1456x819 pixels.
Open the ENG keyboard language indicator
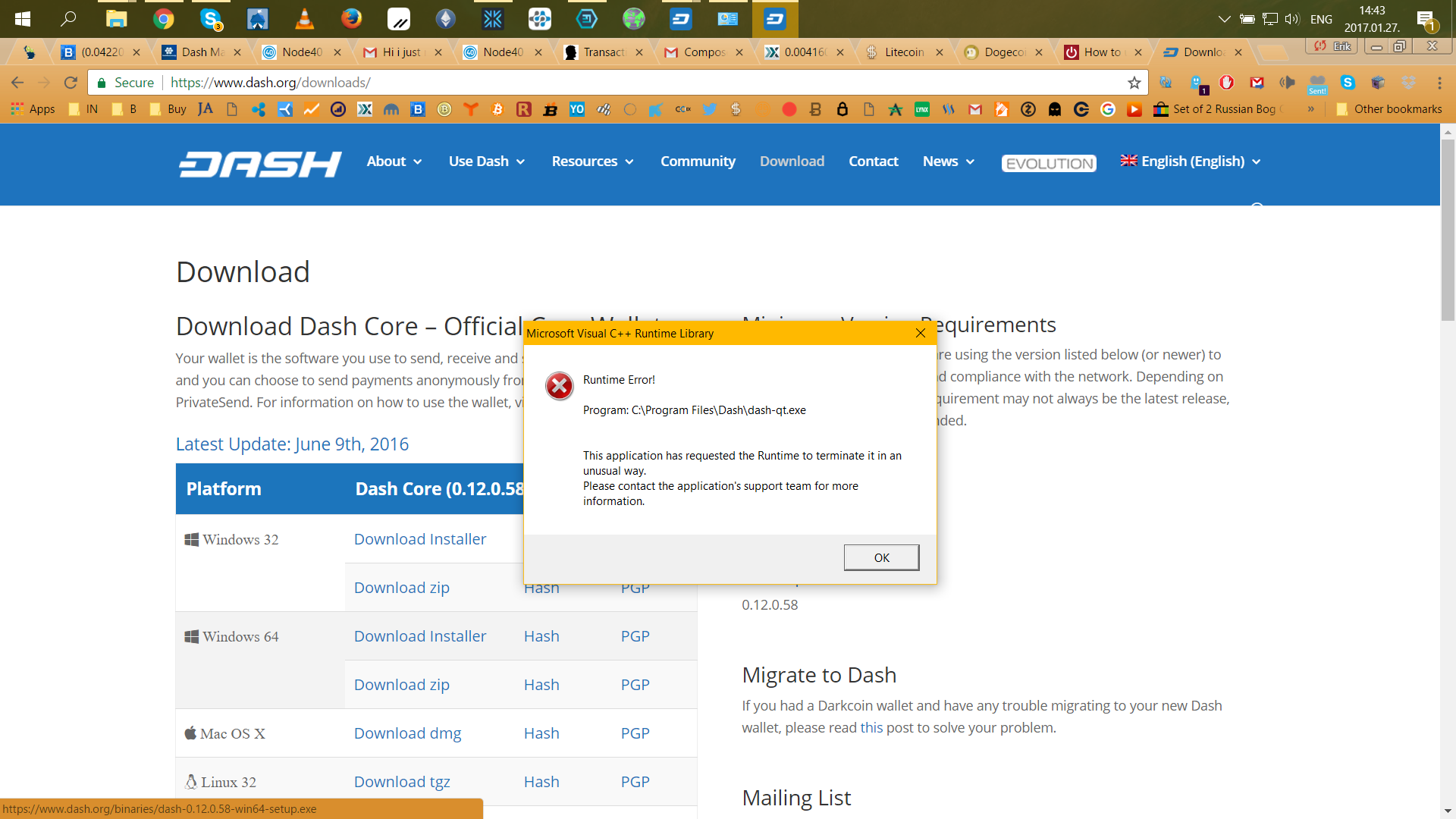pos(1321,19)
